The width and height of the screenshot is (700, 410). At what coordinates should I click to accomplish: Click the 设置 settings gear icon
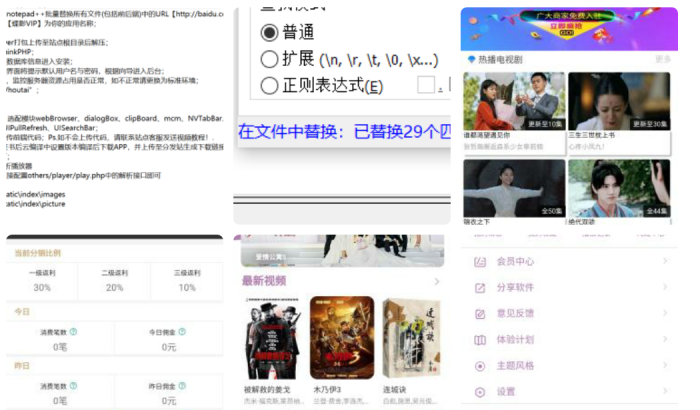click(x=480, y=392)
